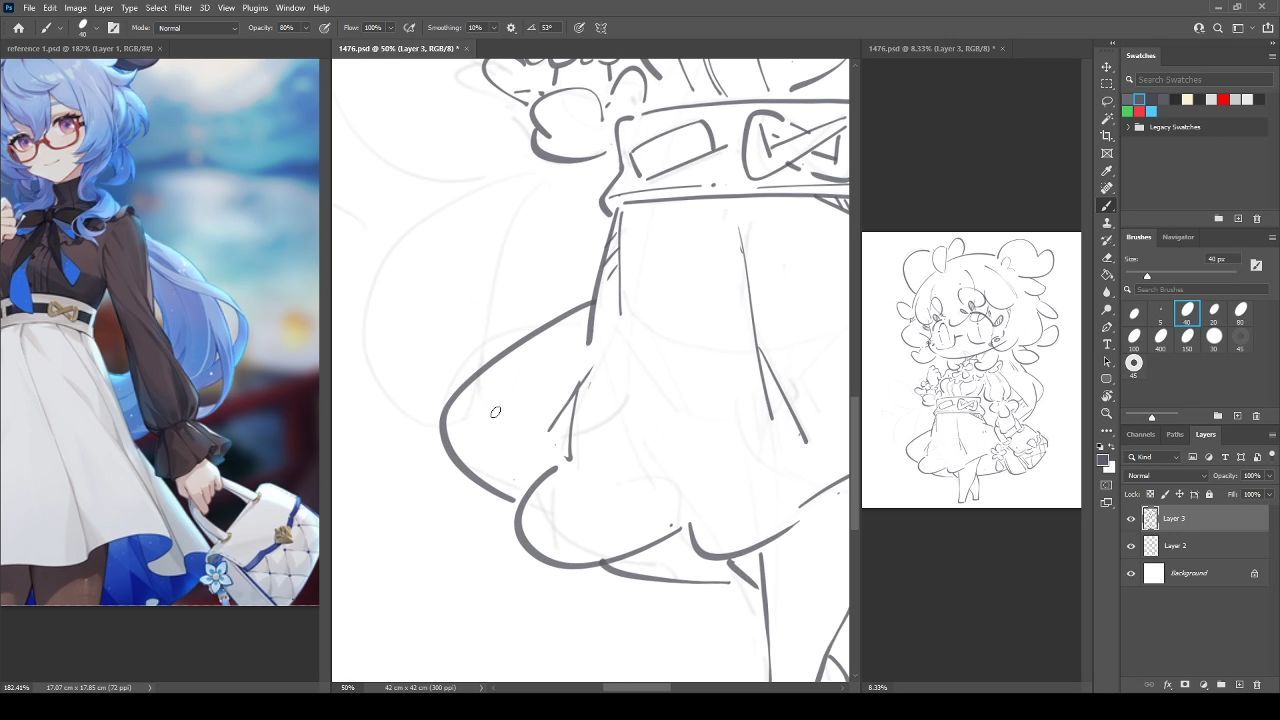
Task: Select the Pen tool
Action: (1106, 327)
